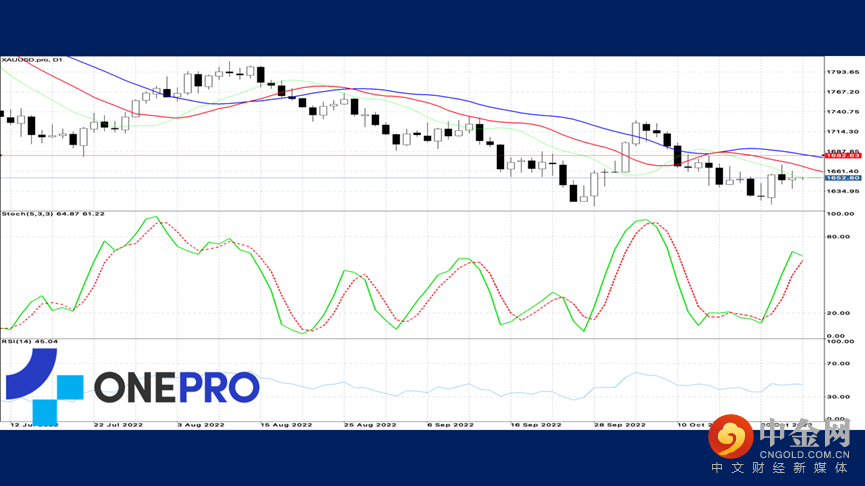Click the RSI panel's 100.00 axis label
This screenshot has height=486, width=865.
point(840,341)
